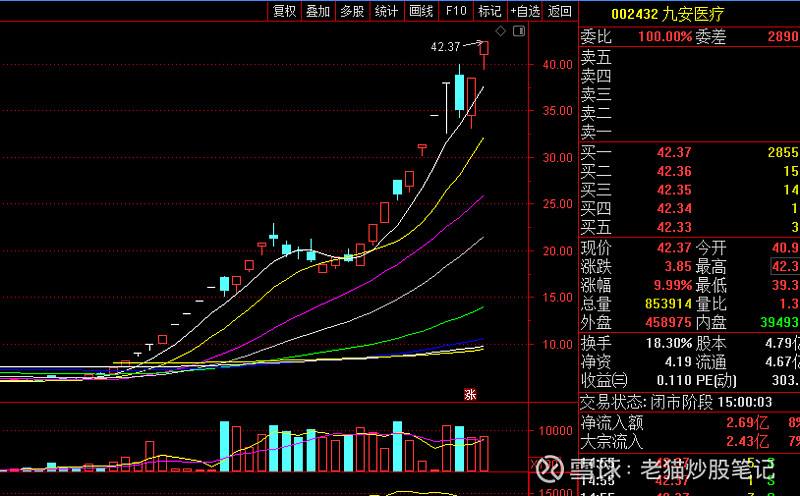Click the 今开 label

click(710, 248)
